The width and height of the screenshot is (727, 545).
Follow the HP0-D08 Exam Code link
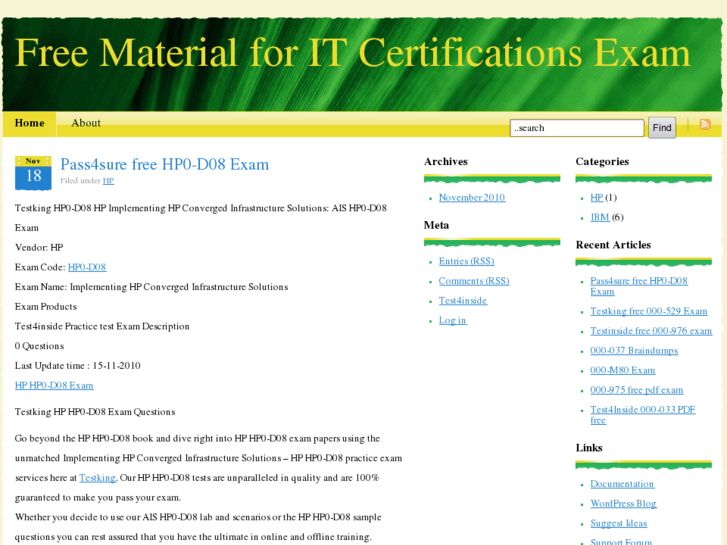click(x=87, y=267)
